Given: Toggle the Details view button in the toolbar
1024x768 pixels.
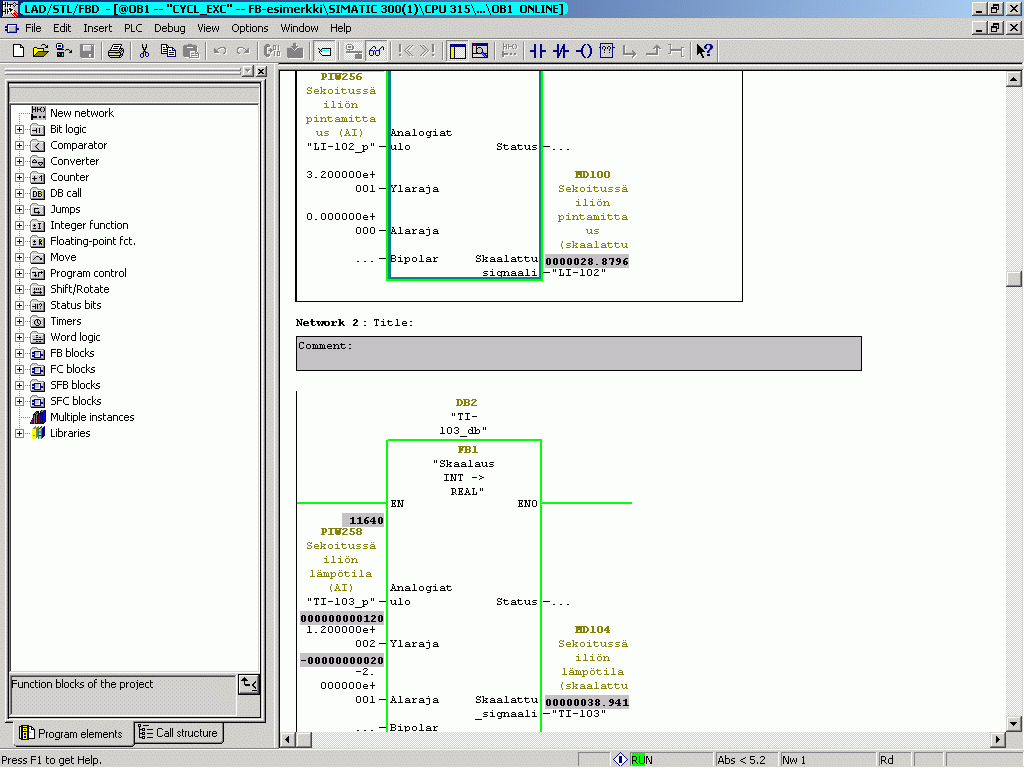Looking at the screenshot, I should click(x=480, y=51).
